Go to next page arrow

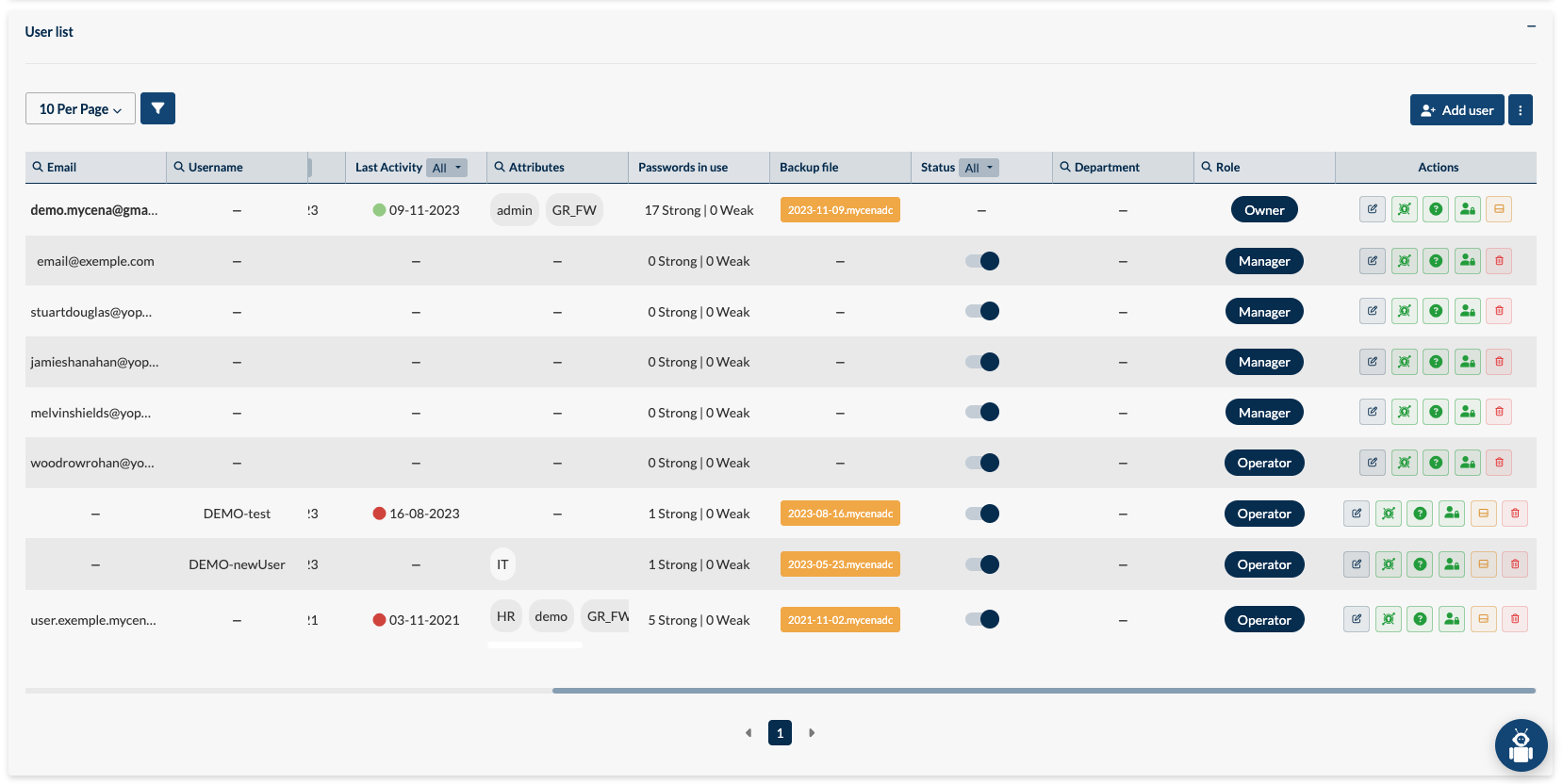(812, 732)
